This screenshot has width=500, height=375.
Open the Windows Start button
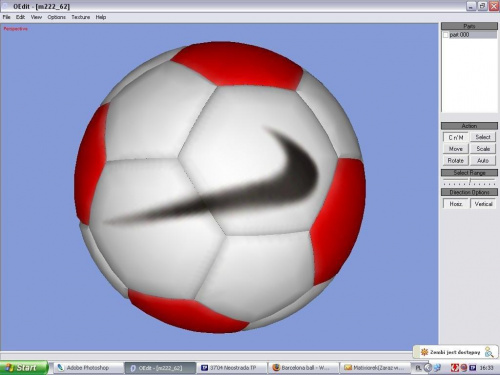click(23, 368)
